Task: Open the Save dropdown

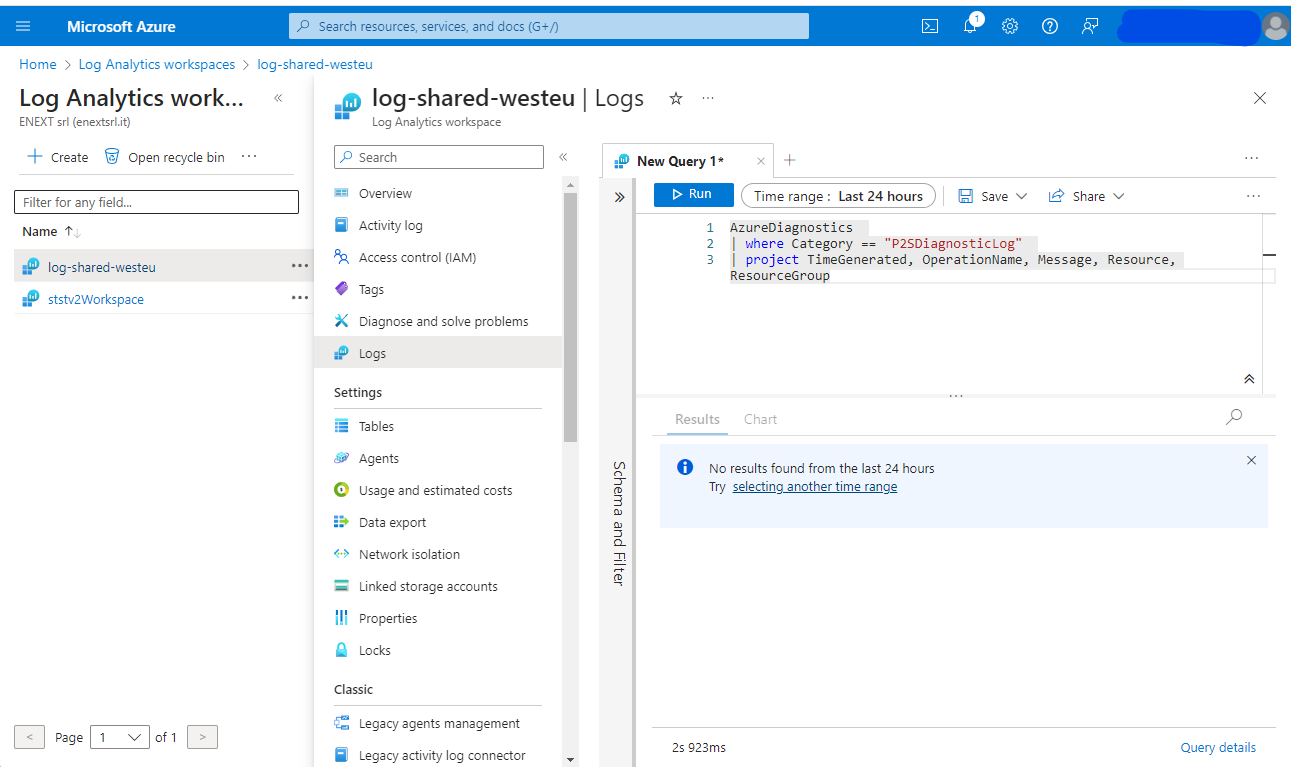Action: pos(993,196)
